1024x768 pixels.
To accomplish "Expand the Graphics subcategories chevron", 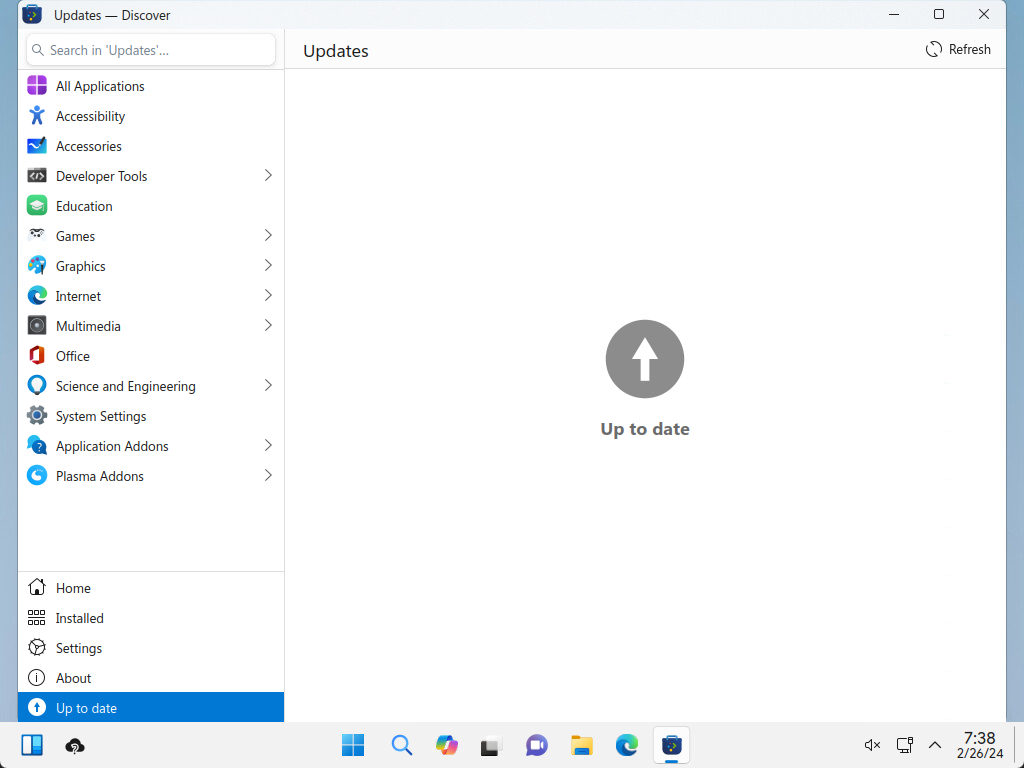I will 268,266.
